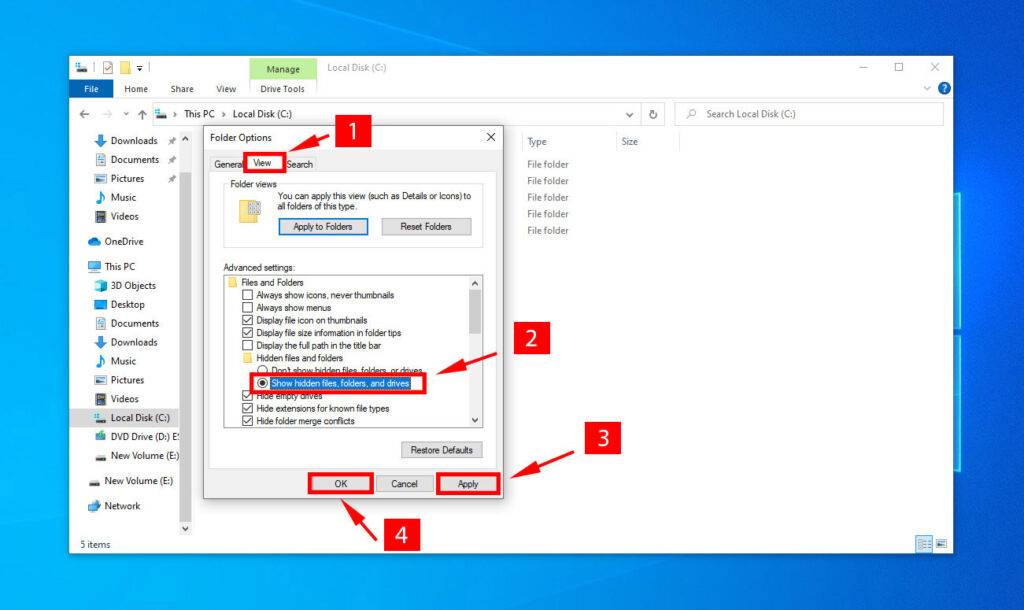Click the Help question mark icon

[944, 89]
